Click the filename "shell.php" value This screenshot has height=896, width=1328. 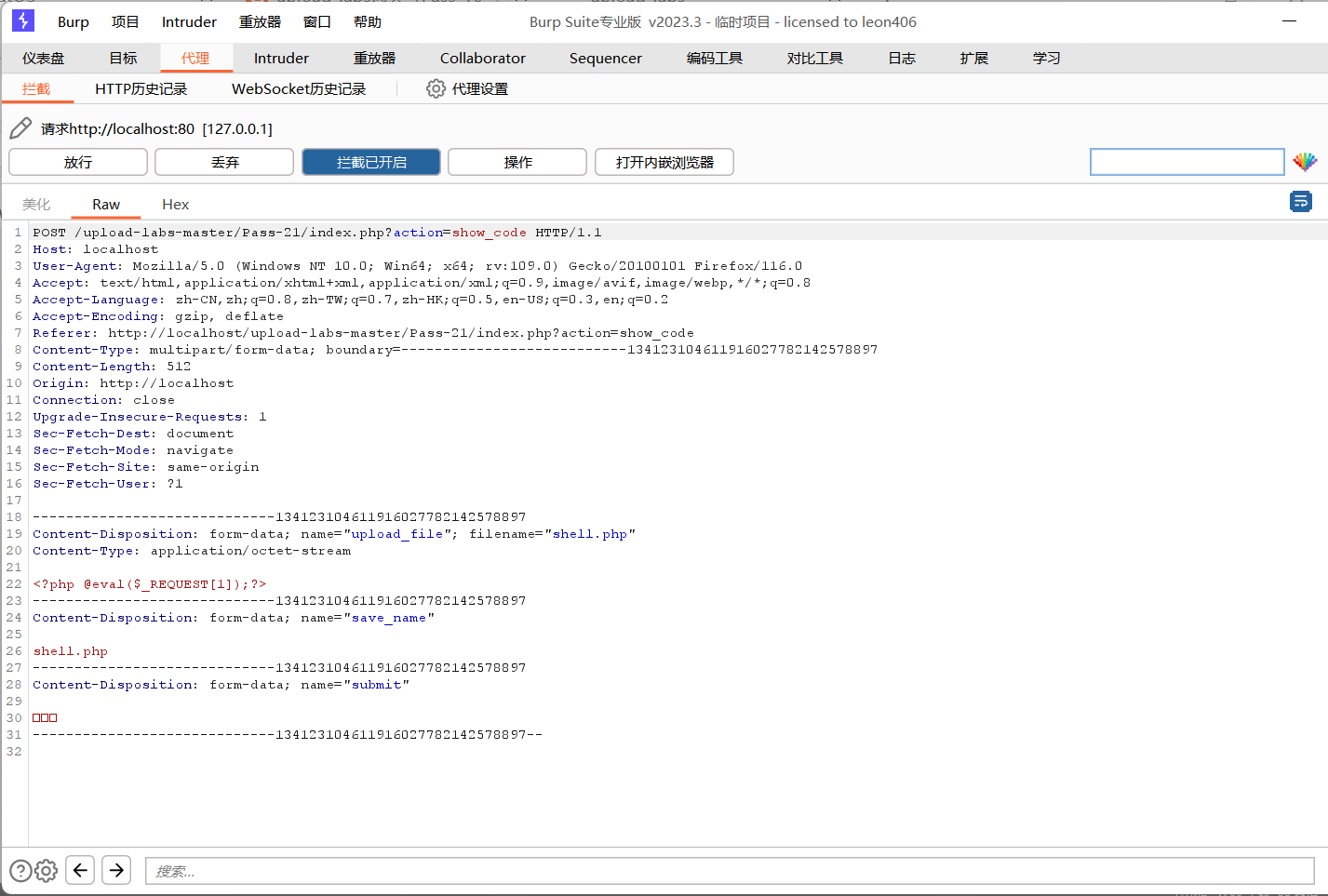[590, 534]
